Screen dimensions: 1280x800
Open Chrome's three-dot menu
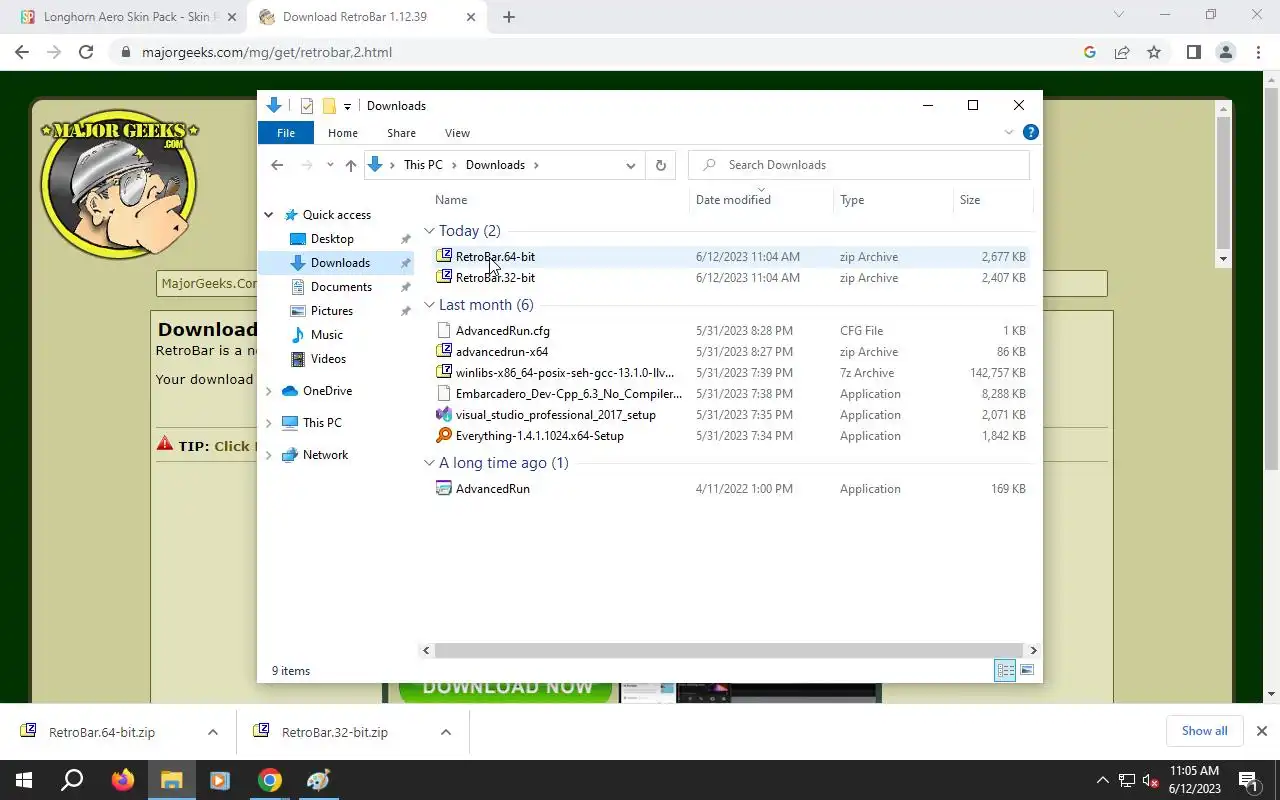pyautogui.click(x=1257, y=52)
